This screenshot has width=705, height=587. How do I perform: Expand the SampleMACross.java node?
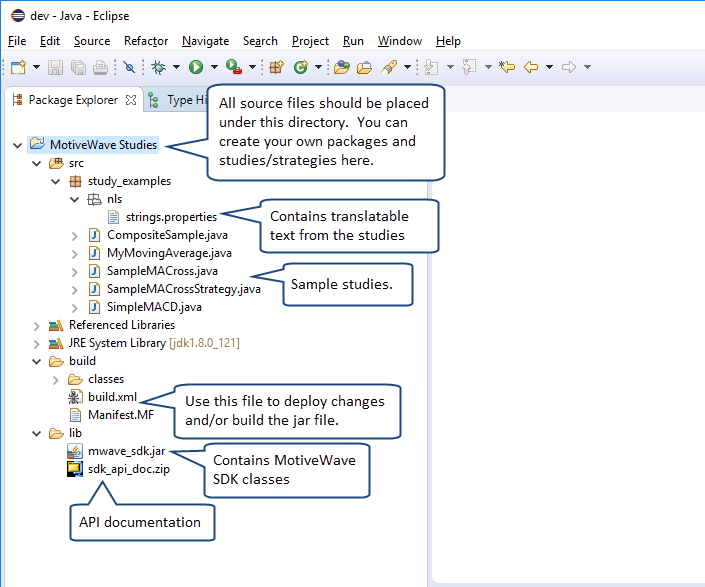(75, 271)
